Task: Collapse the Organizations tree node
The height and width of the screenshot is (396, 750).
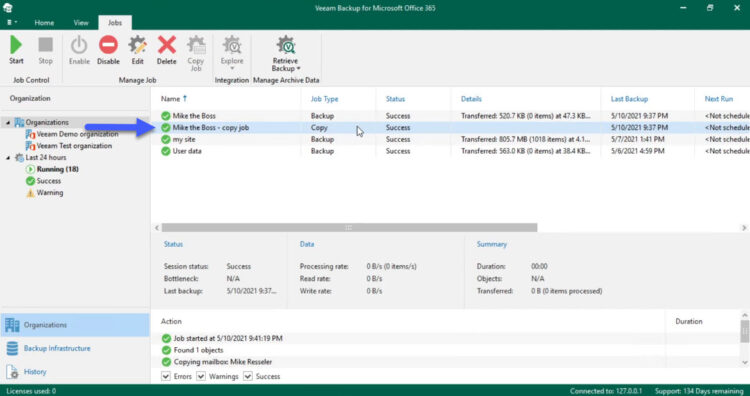Action: [x=8, y=122]
